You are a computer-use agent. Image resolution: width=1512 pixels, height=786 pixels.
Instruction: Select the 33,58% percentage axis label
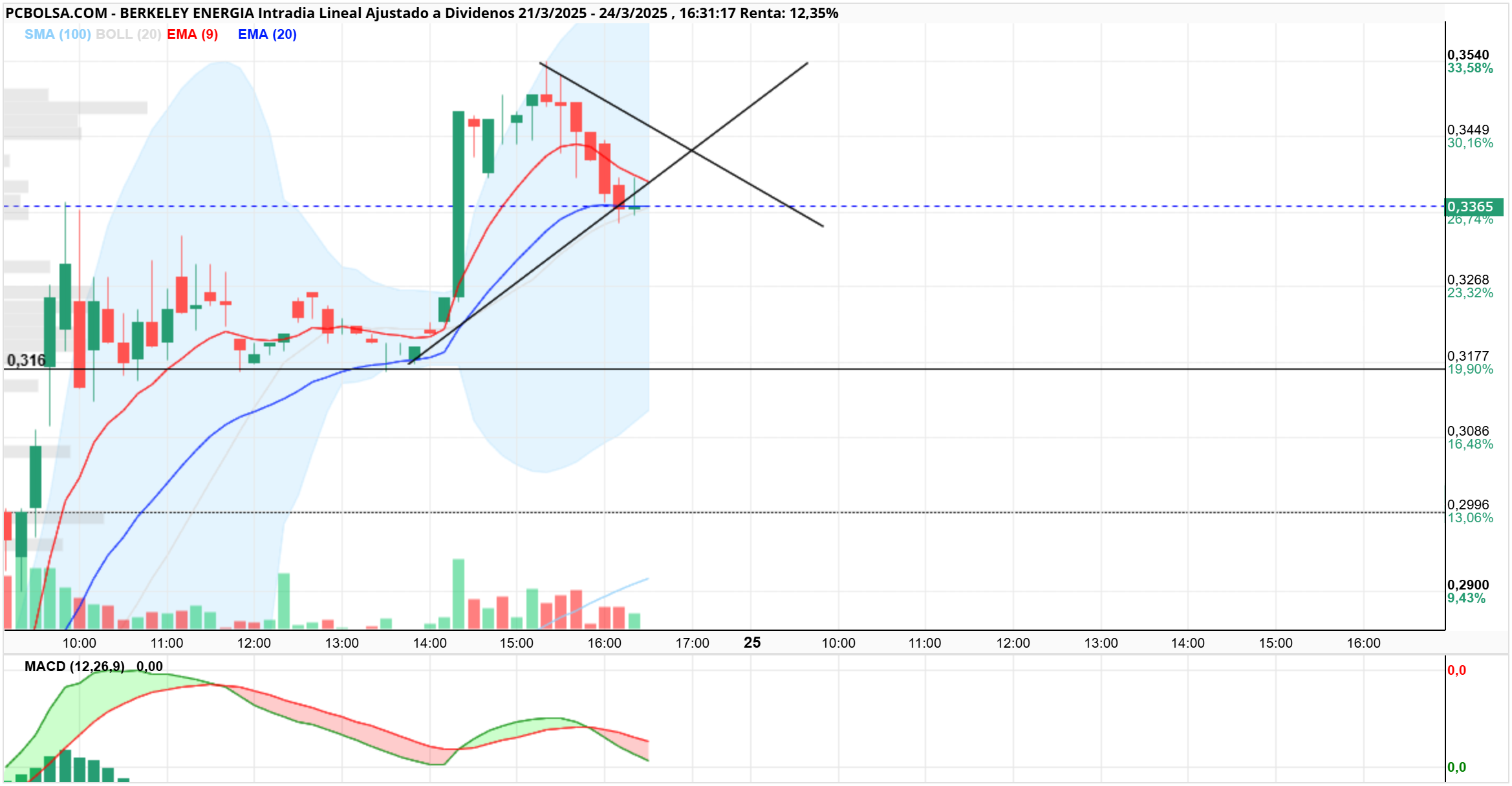pos(1470,69)
